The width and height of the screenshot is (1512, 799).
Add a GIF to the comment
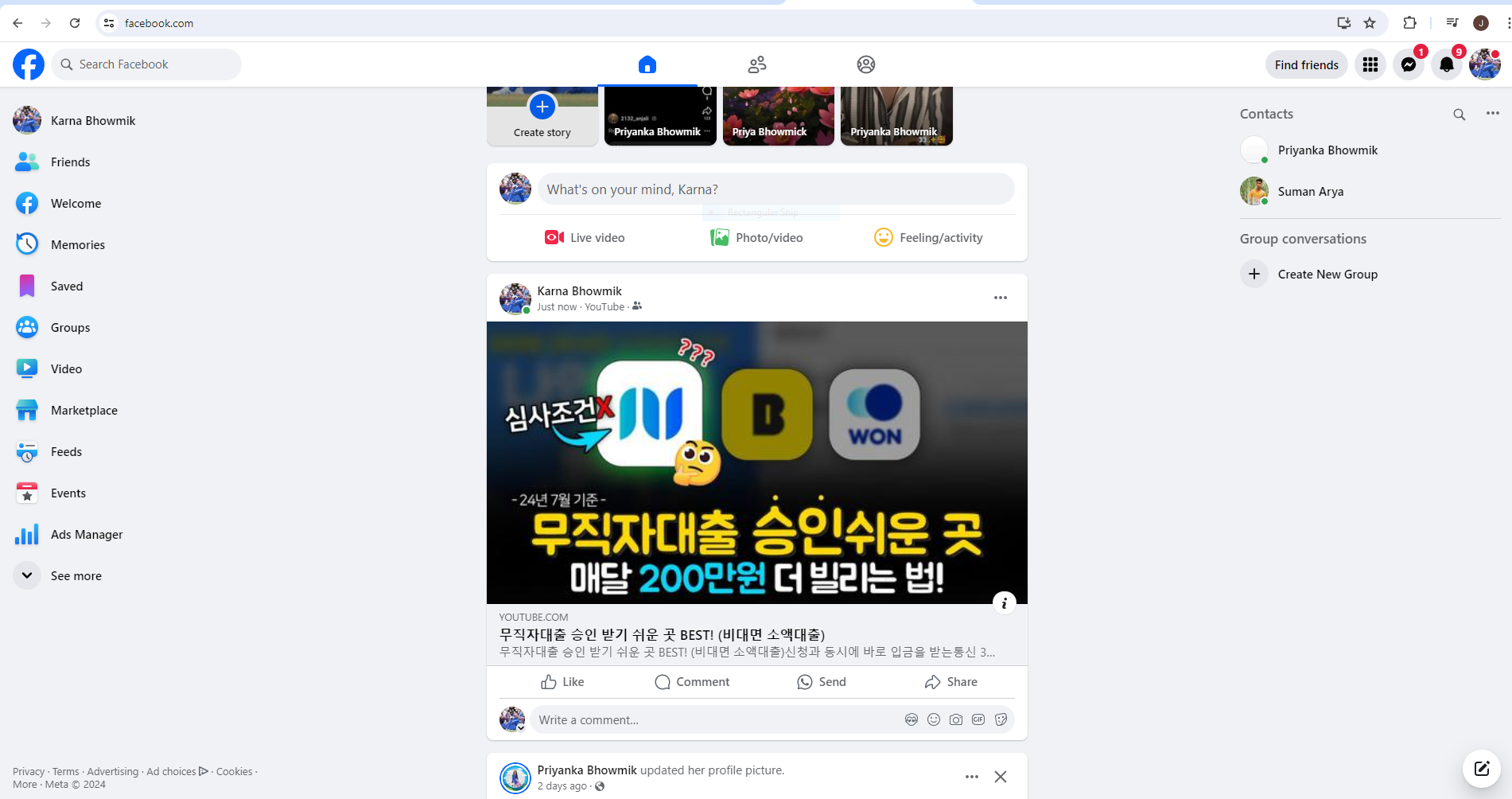click(x=978, y=720)
